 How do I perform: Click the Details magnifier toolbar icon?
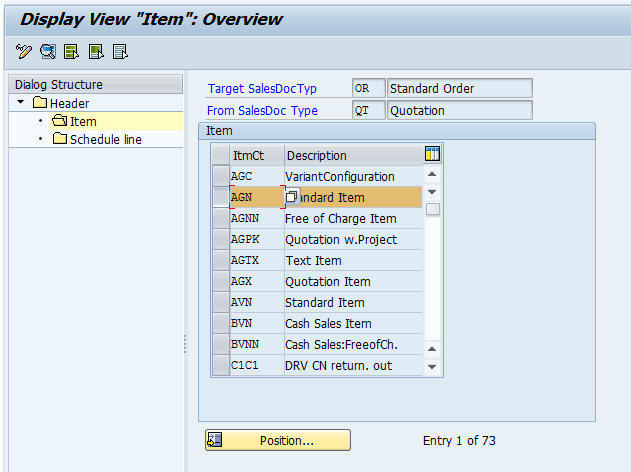(x=48, y=51)
